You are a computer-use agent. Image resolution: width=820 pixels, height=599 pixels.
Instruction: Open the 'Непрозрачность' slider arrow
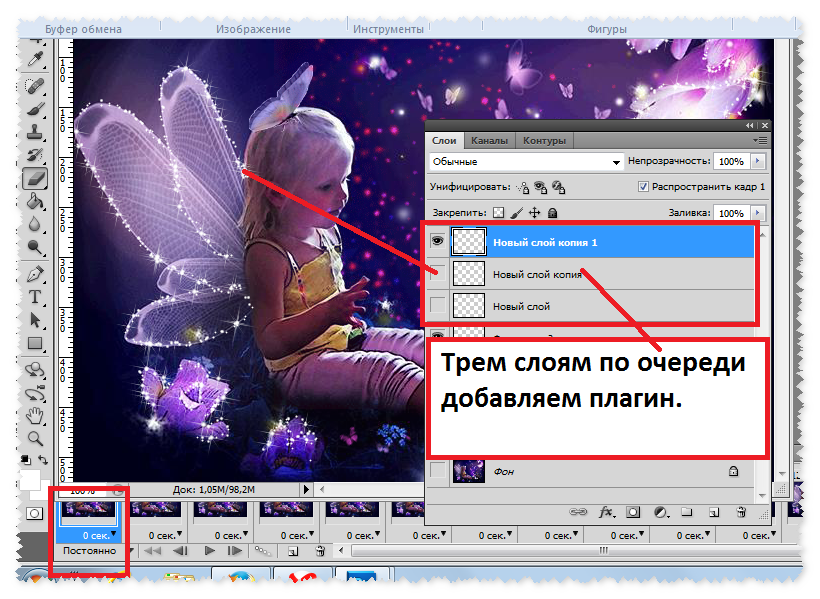(757, 161)
